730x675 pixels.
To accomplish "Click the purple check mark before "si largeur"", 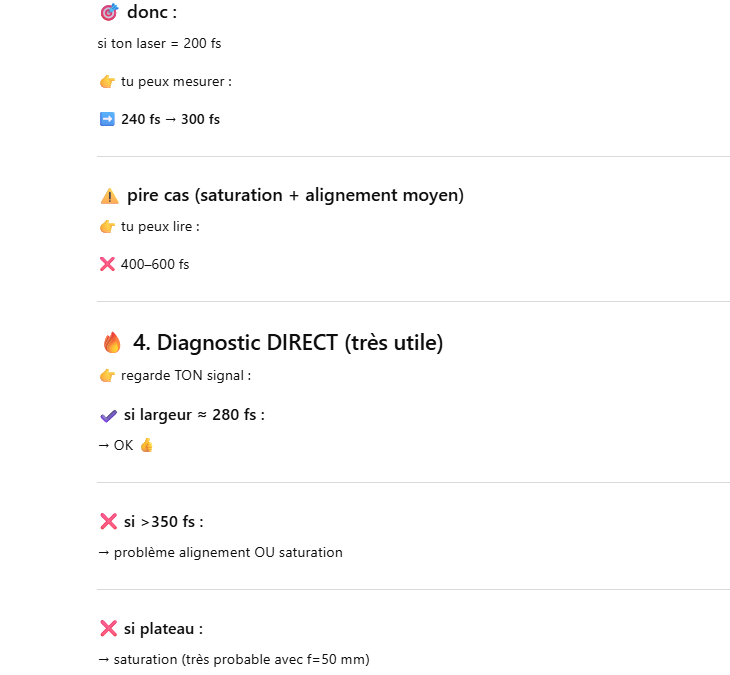I will click(x=109, y=415).
